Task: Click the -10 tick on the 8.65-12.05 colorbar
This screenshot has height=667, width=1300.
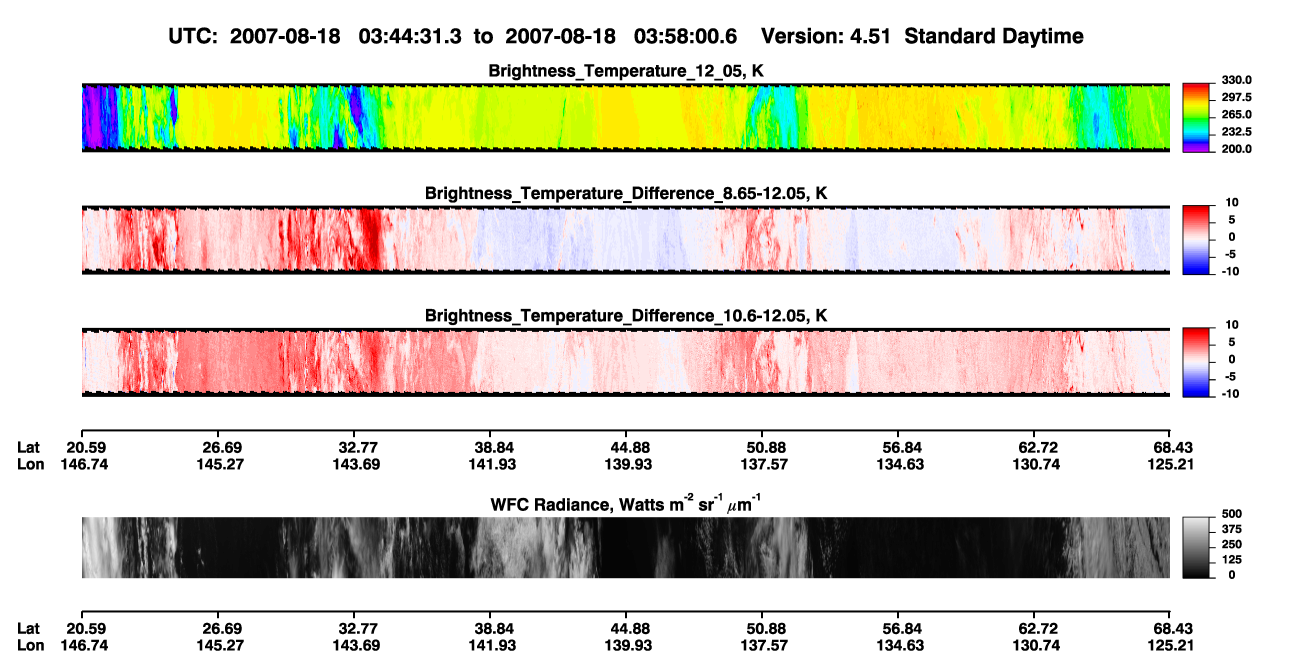Action: click(1231, 270)
